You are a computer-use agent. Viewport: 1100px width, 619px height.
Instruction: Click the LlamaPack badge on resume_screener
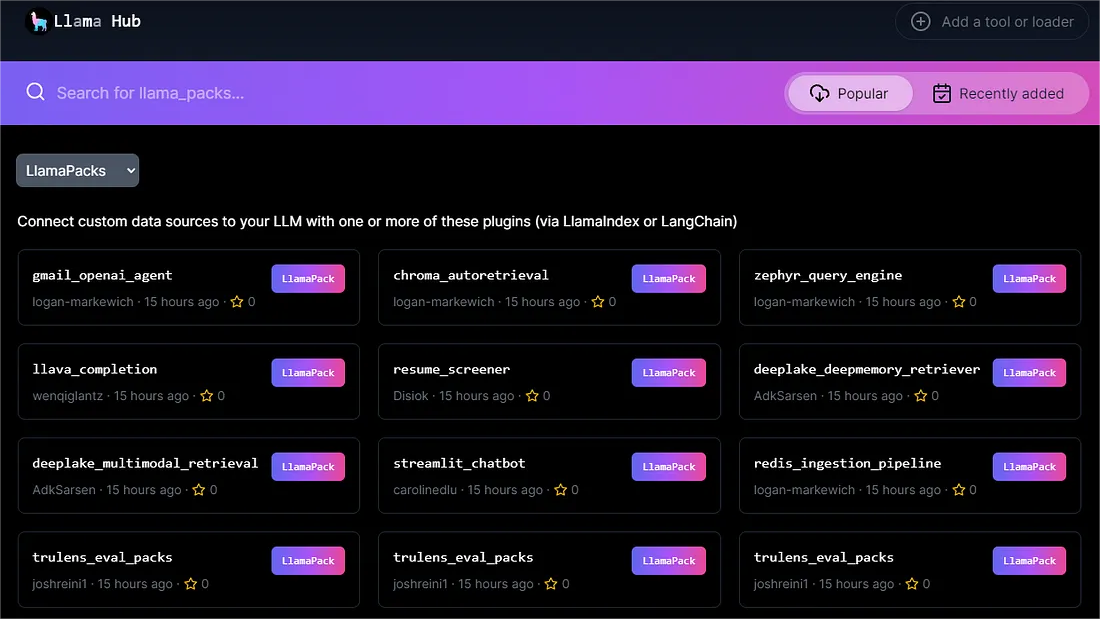(x=669, y=373)
